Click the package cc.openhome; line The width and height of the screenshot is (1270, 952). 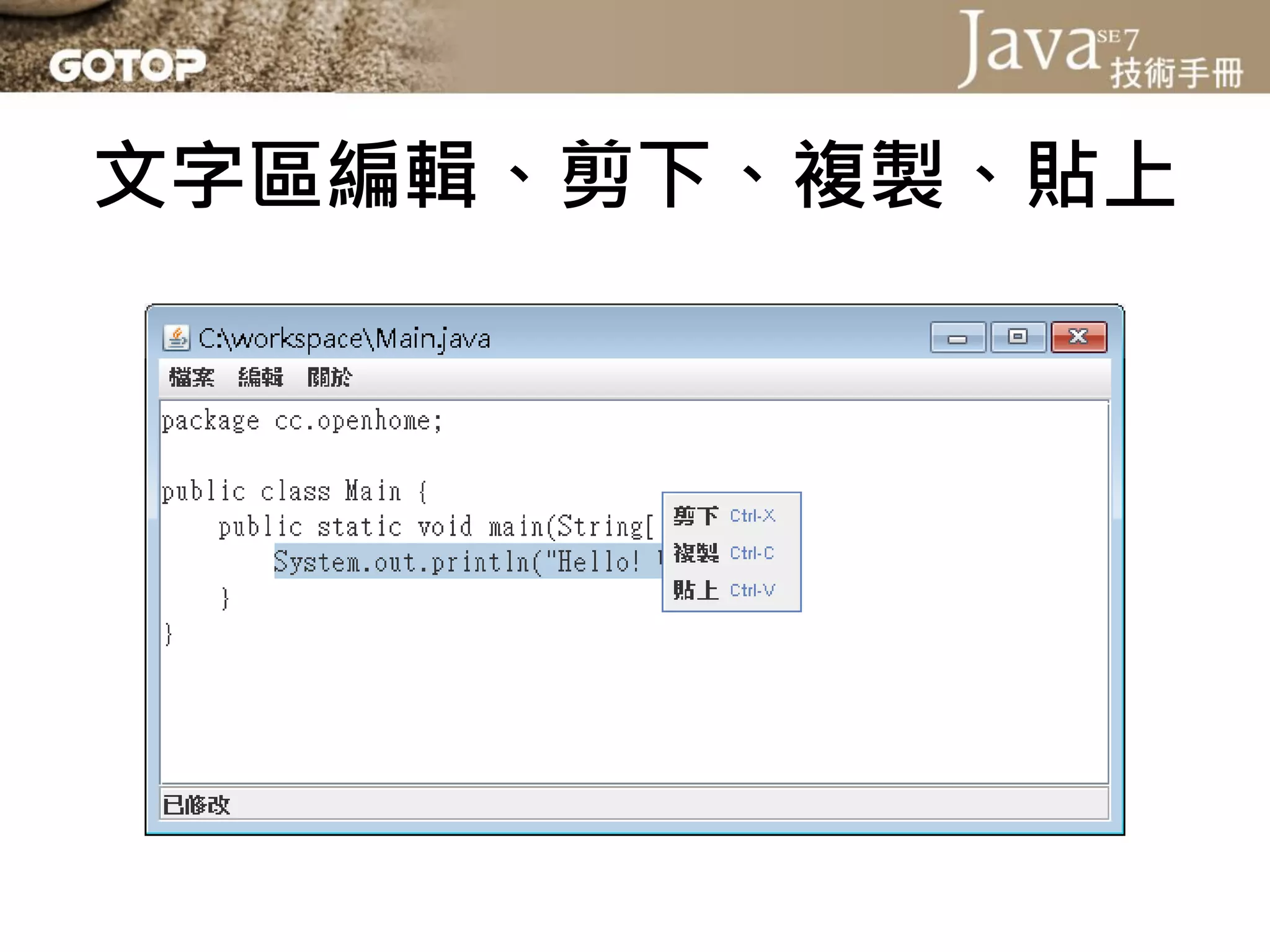302,421
